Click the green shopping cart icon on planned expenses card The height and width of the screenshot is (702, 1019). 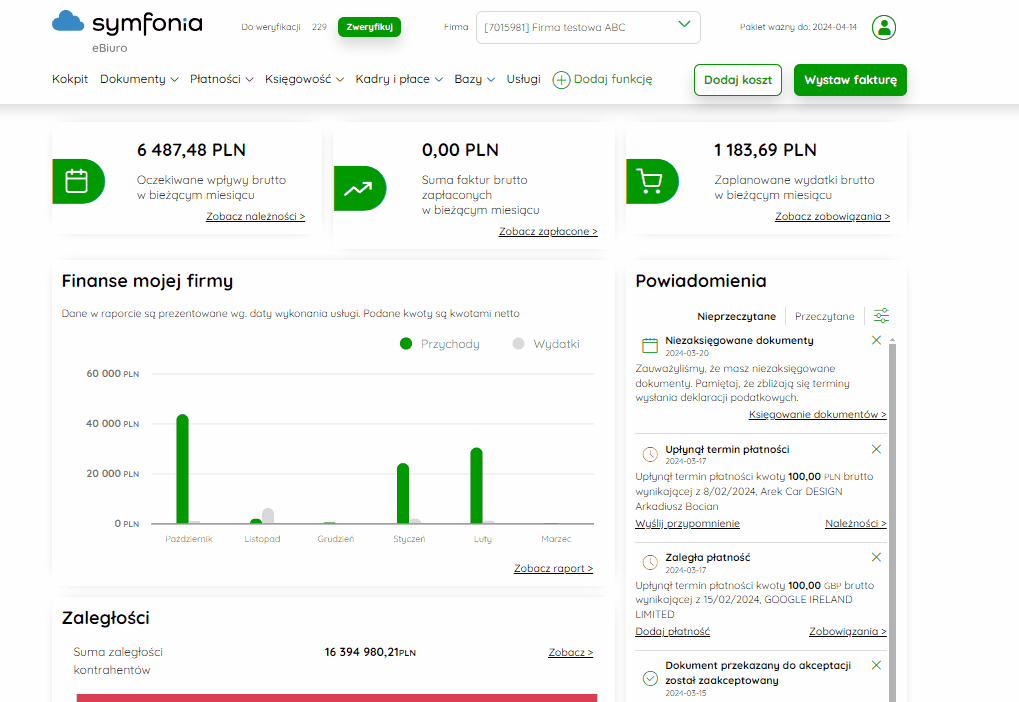[x=651, y=181]
